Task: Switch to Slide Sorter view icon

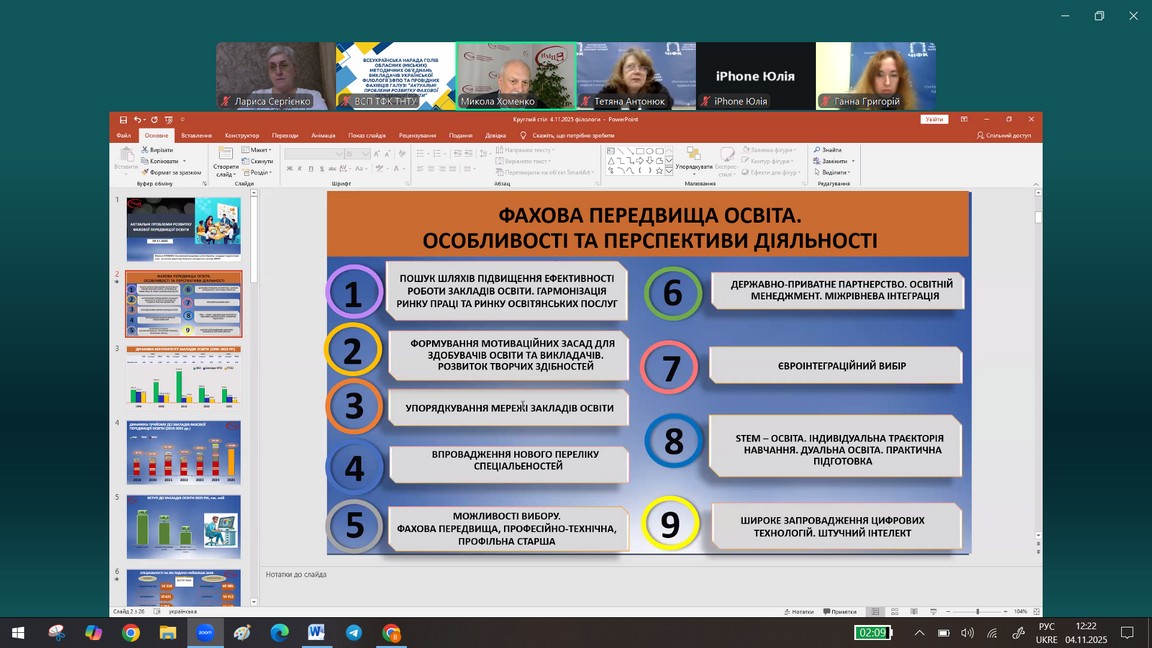Action: [x=895, y=612]
